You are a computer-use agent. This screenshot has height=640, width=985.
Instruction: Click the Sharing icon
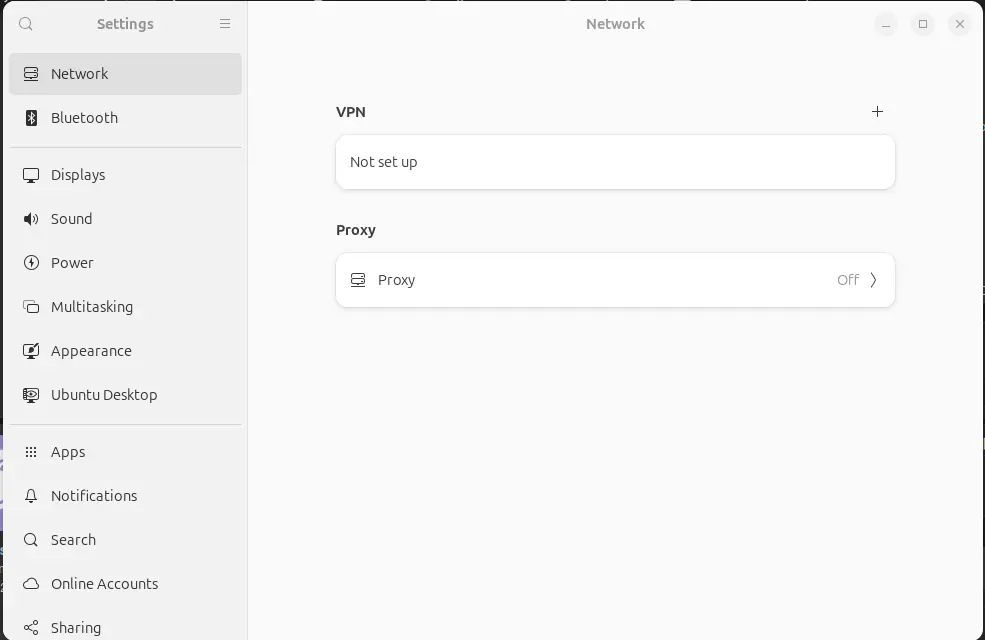tap(31, 628)
